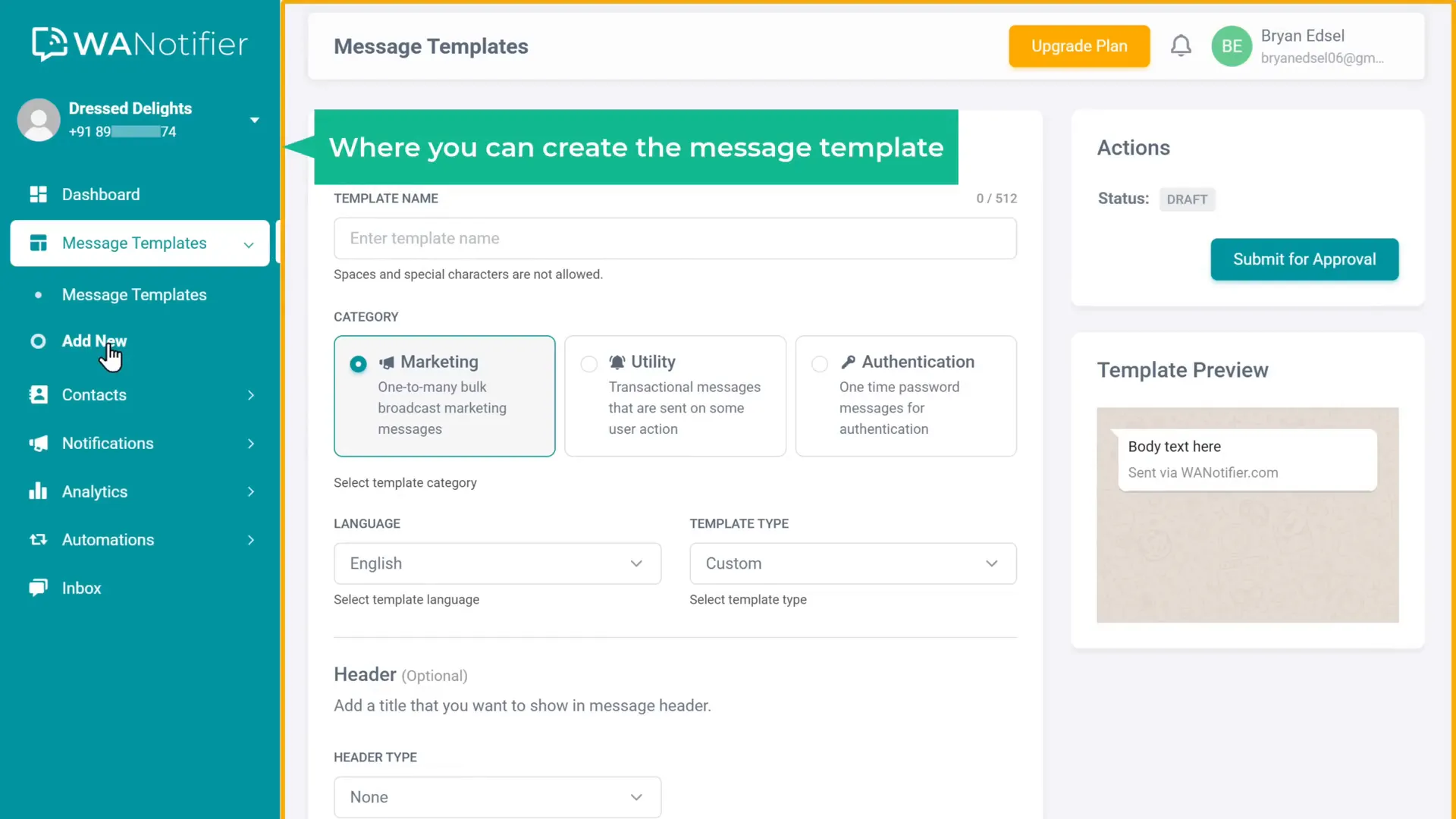Viewport: 1456px width, 819px height.
Task: Click the Upgrade Plan button
Action: click(1079, 46)
